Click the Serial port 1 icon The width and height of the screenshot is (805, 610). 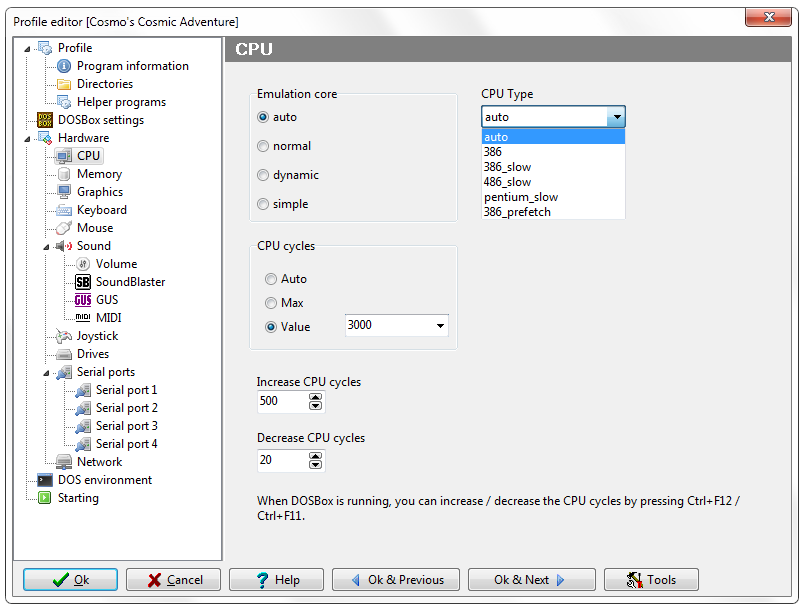click(83, 391)
